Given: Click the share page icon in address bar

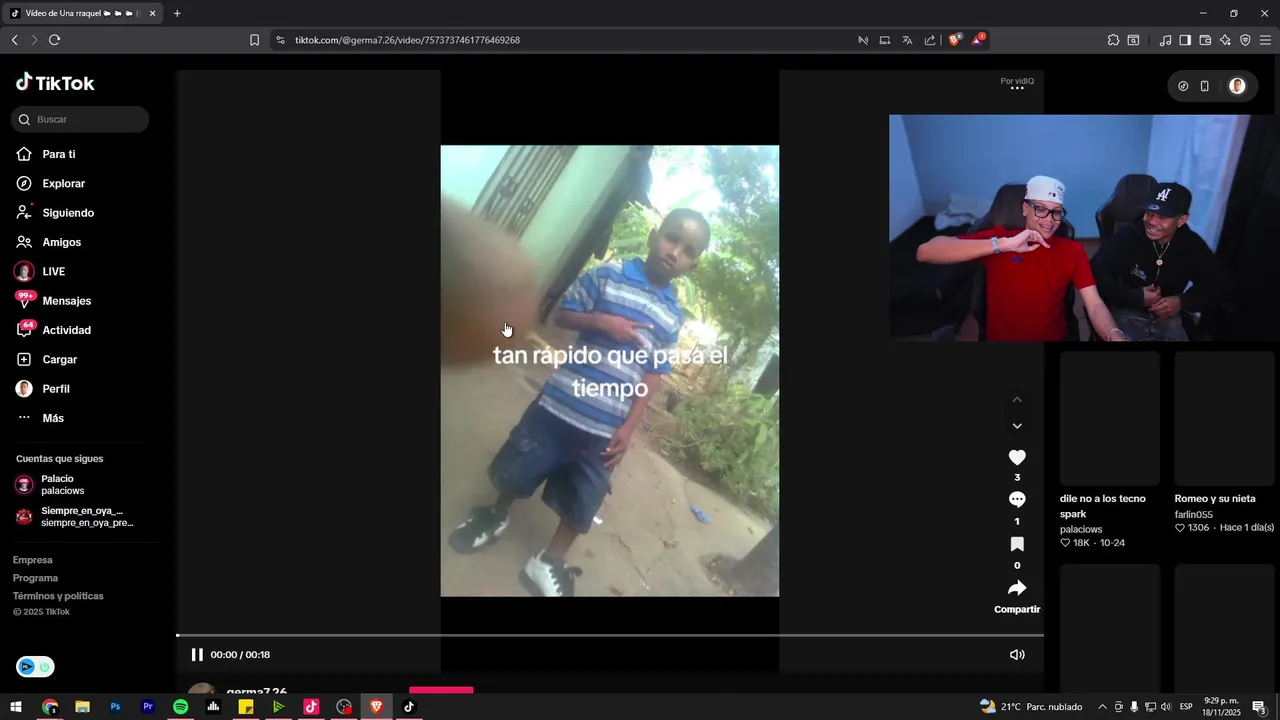Looking at the screenshot, I should pos(930,40).
